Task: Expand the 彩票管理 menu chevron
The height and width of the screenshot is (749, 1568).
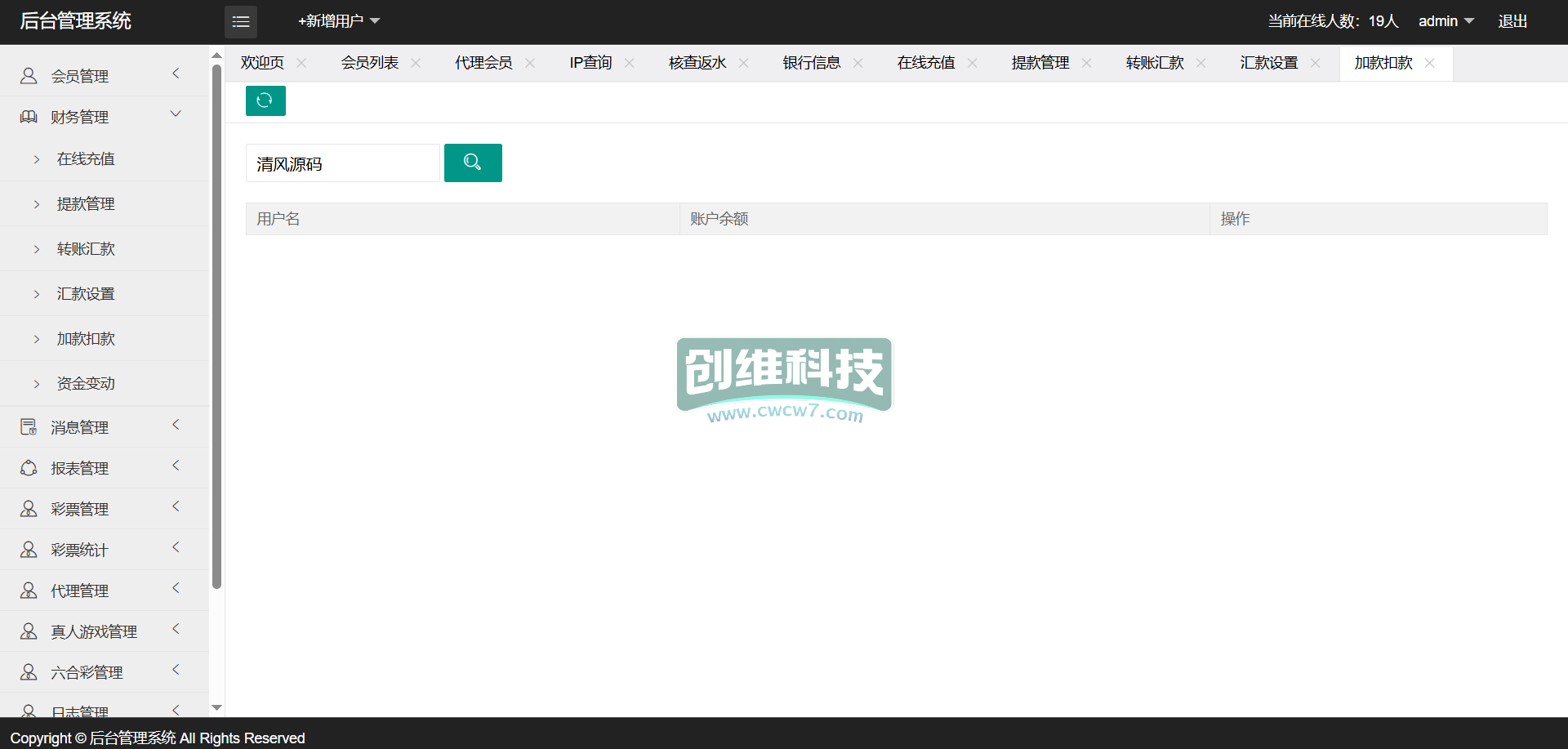Action: click(x=176, y=506)
